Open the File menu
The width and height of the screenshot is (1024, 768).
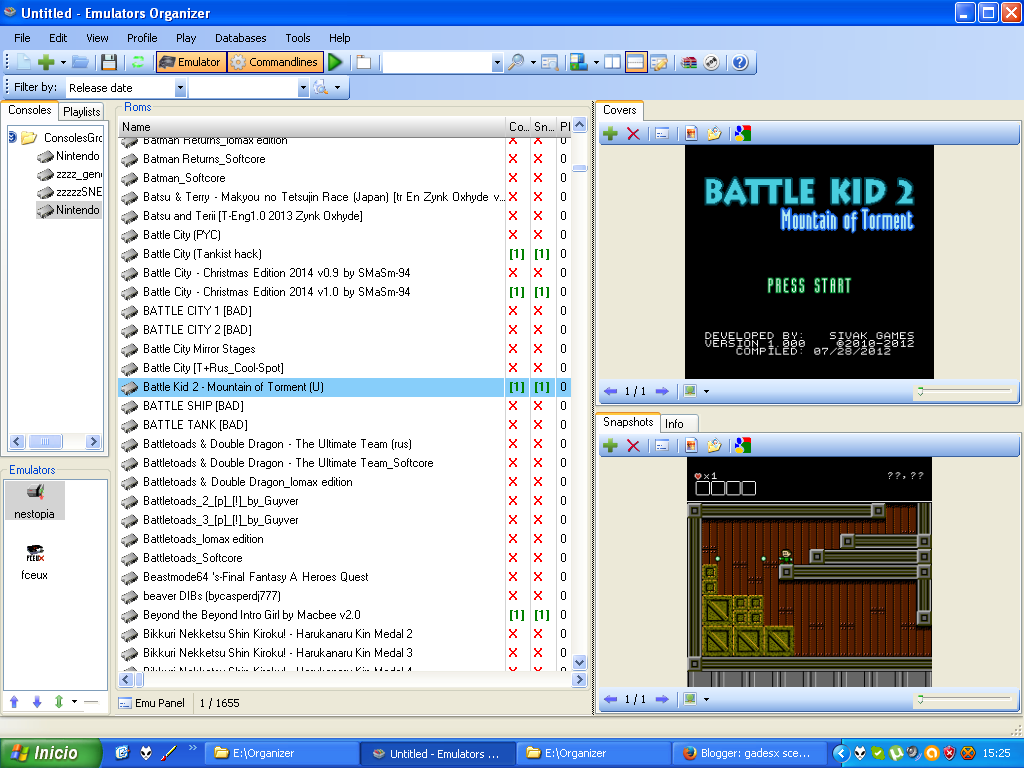(22, 38)
